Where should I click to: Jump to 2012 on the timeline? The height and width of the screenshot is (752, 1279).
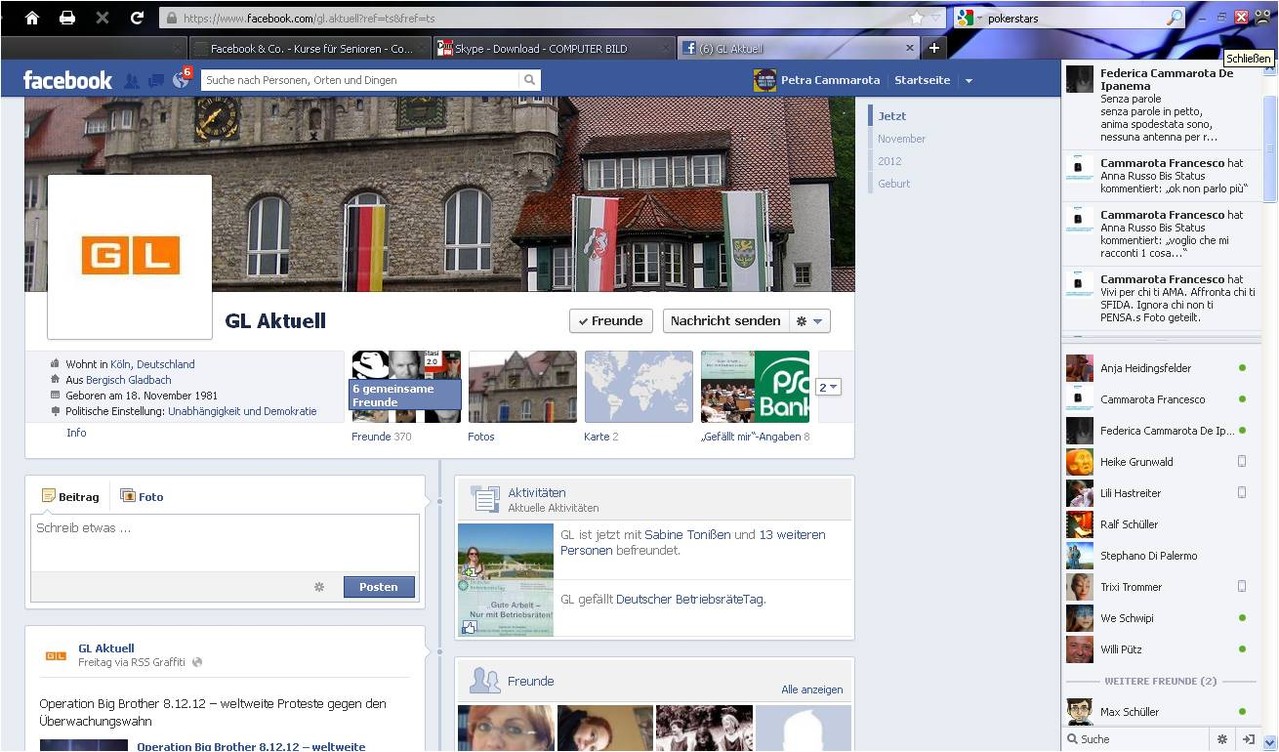click(889, 161)
